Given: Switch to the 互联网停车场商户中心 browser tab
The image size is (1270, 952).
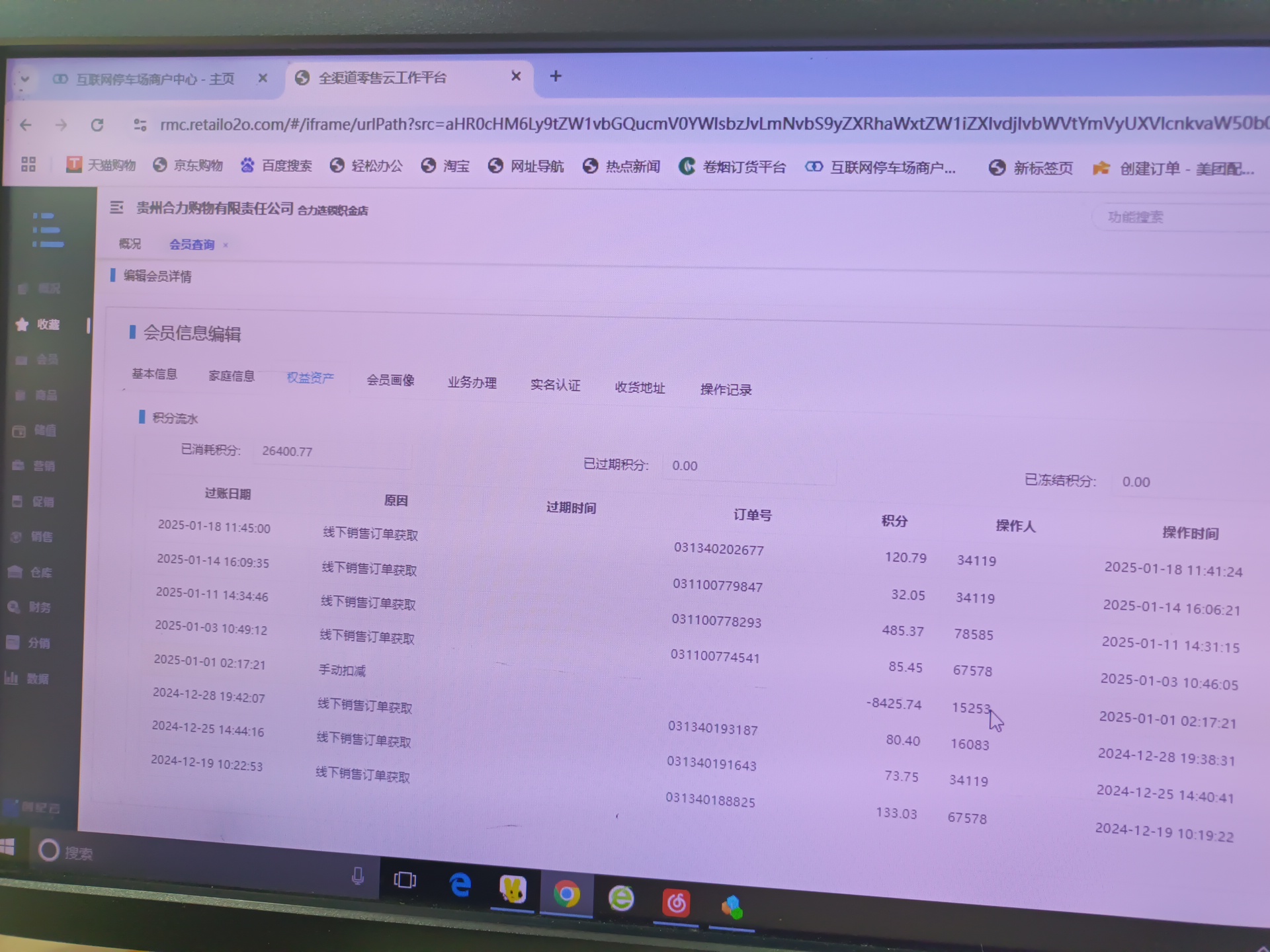Looking at the screenshot, I should coord(155,79).
